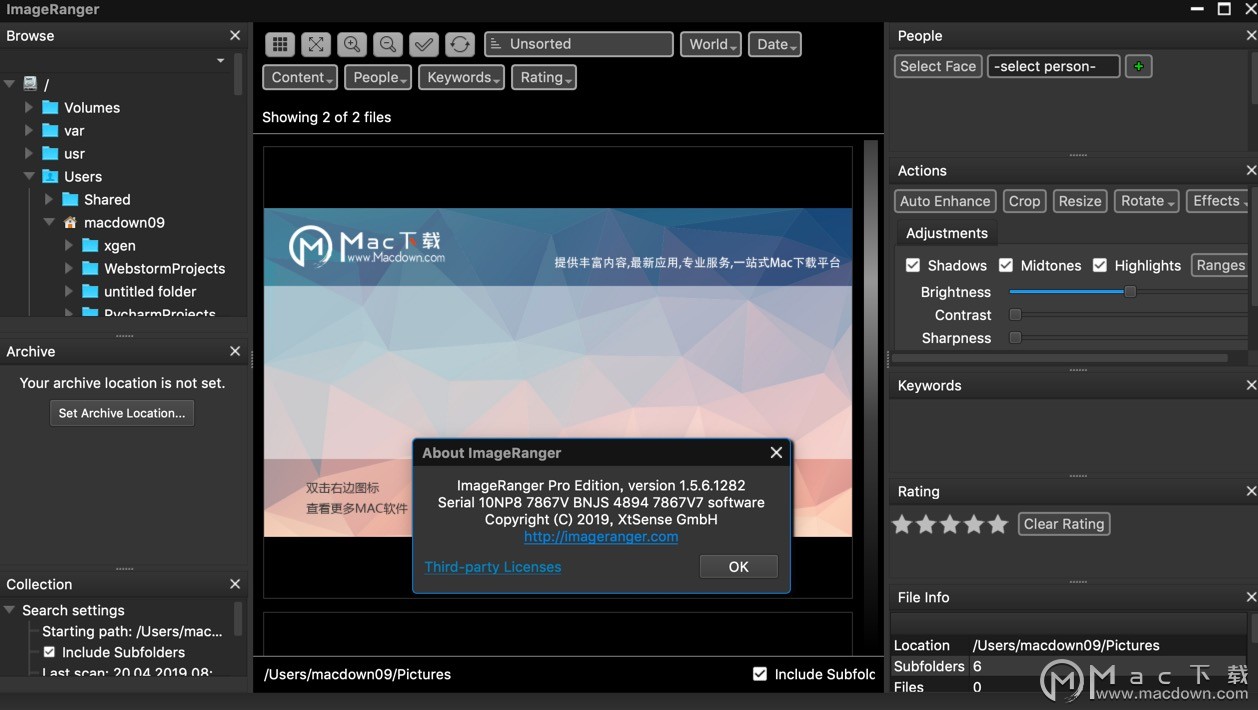Click the Auto Enhance button
The image size is (1258, 710).
coord(945,201)
